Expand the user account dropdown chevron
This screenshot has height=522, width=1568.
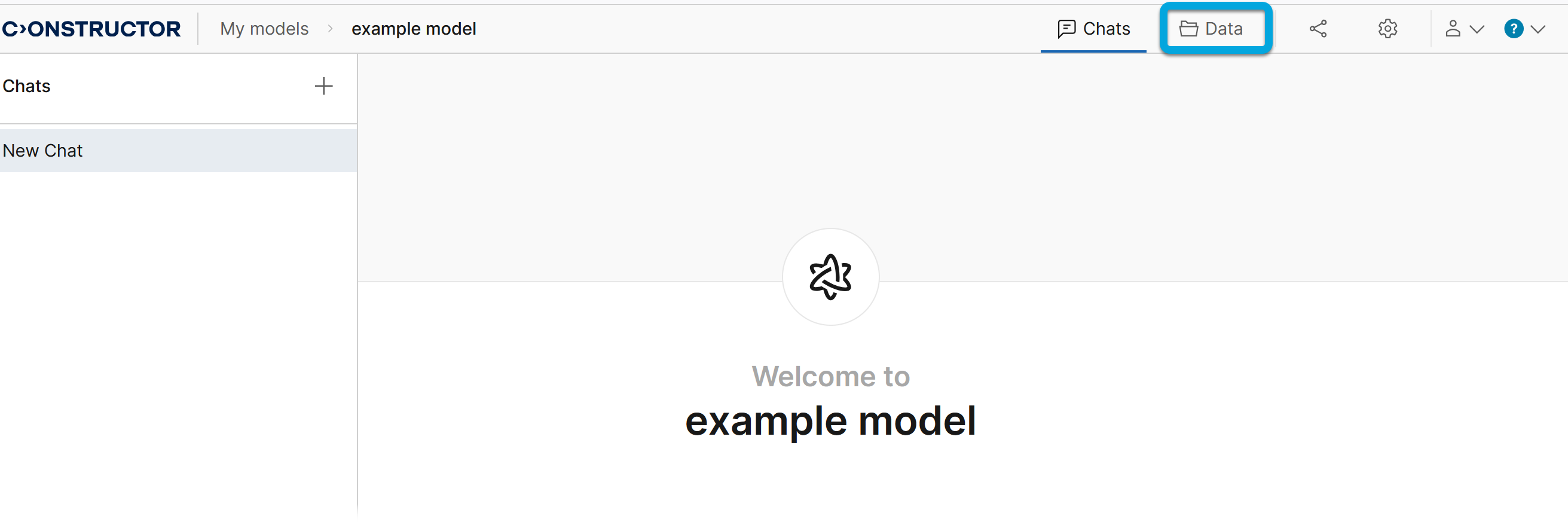tap(1477, 29)
